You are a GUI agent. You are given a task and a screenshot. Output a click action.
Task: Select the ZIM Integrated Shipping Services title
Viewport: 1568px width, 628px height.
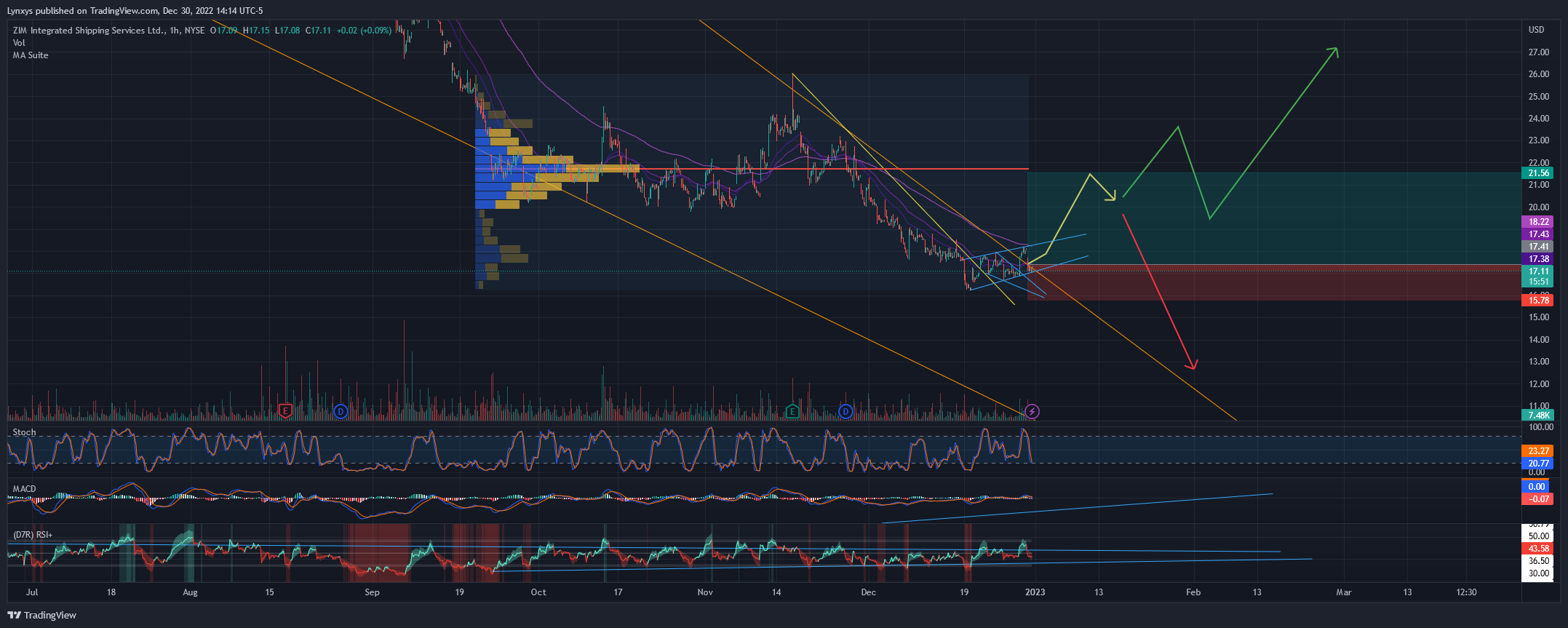88,31
